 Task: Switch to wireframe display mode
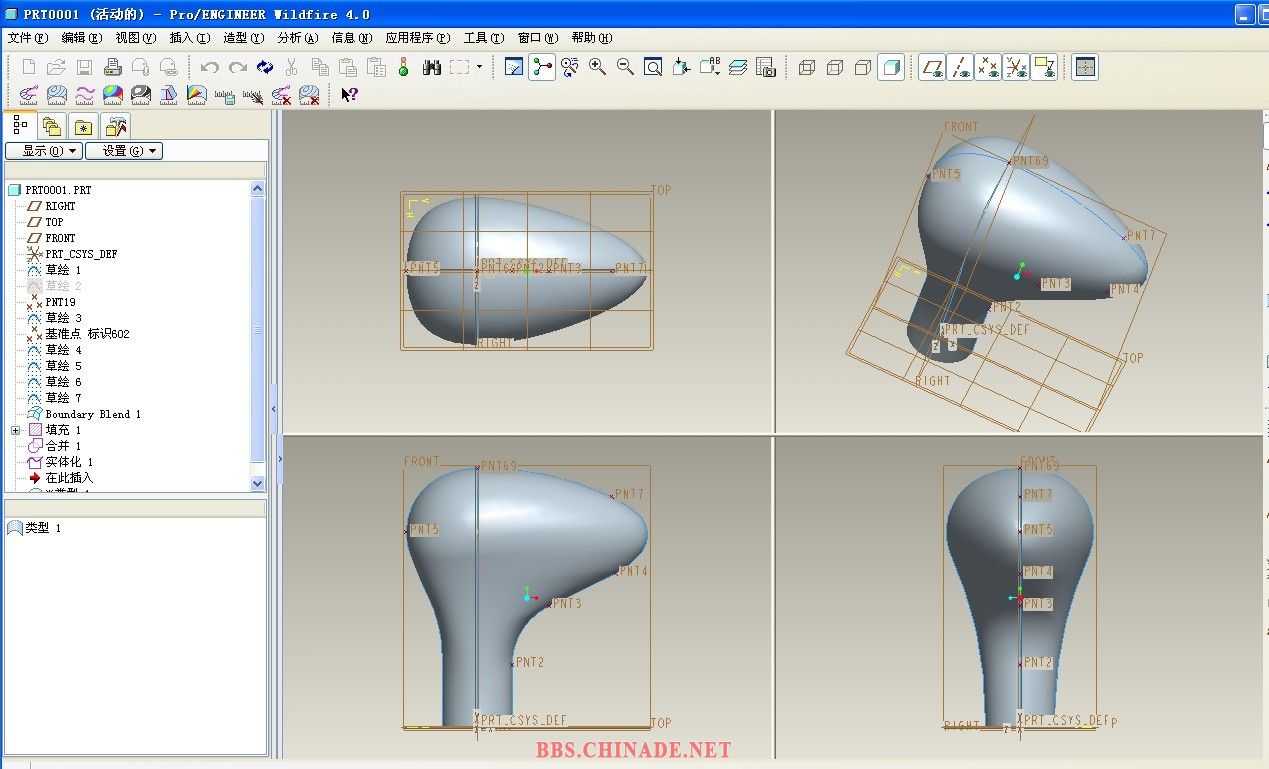pyautogui.click(x=807, y=67)
